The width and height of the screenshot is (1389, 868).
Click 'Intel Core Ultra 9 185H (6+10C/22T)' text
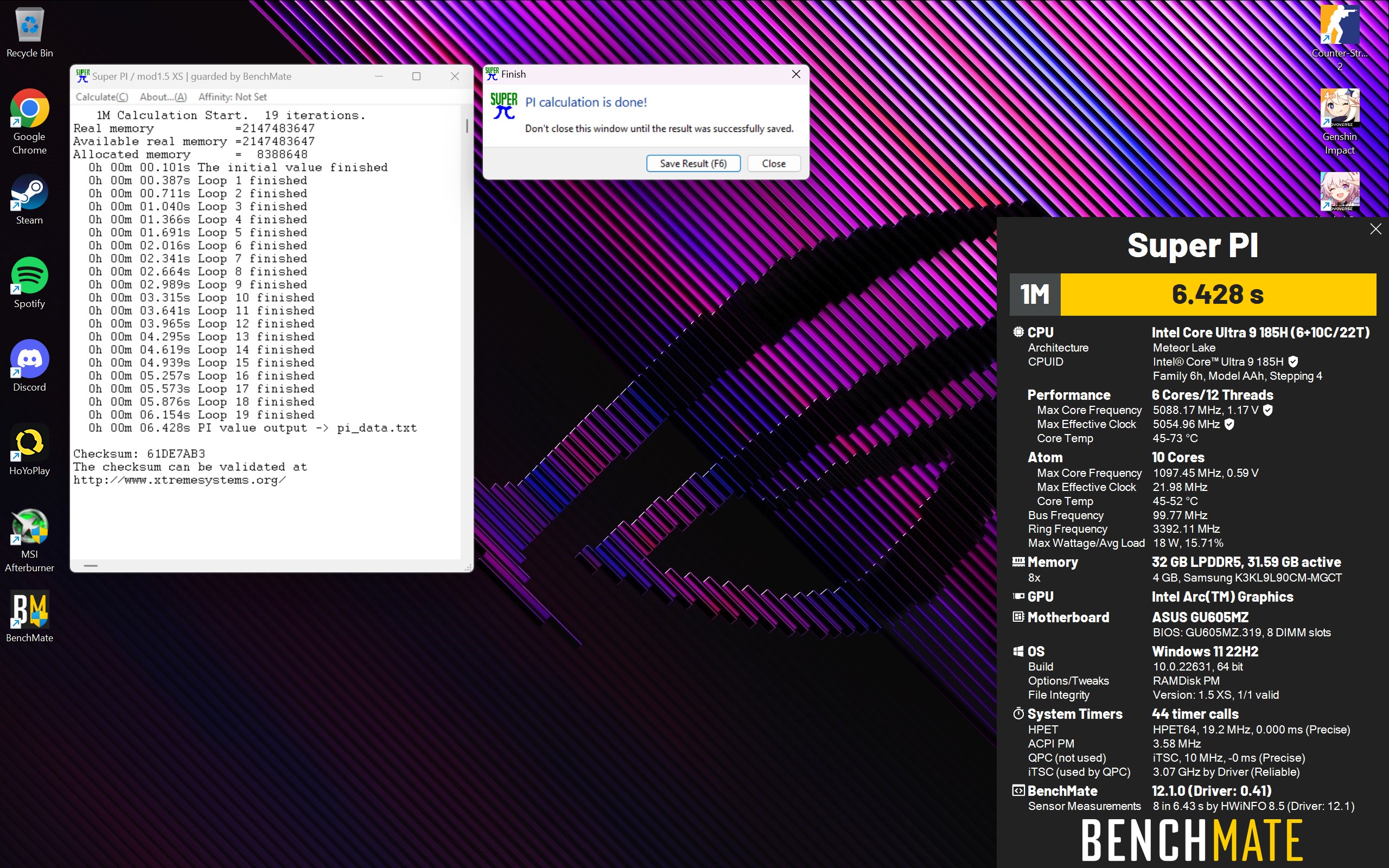click(1260, 333)
